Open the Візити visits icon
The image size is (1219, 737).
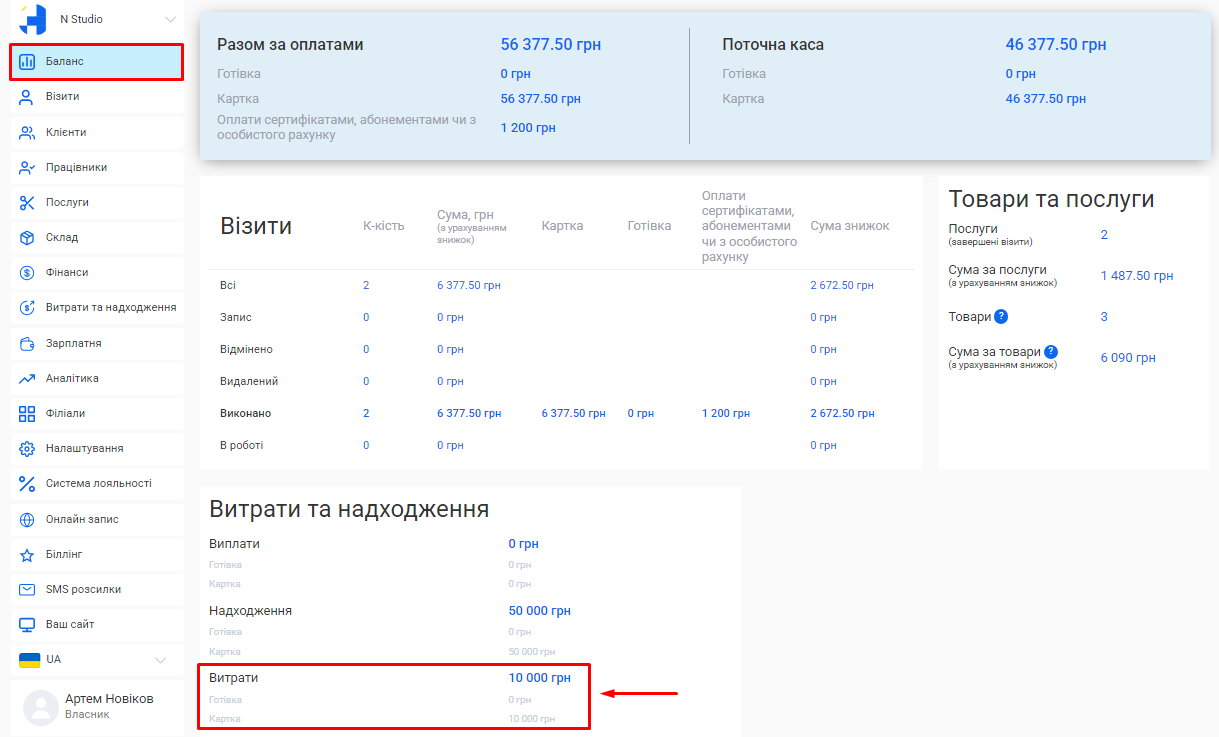28,97
